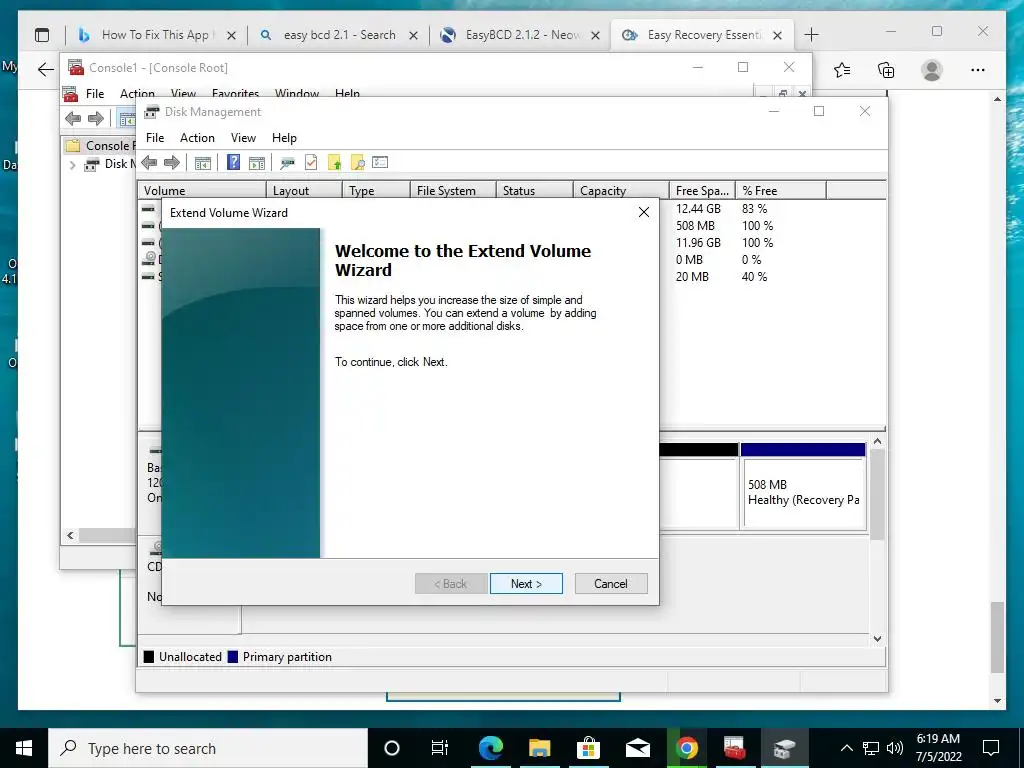1024x768 pixels.
Task: Switch to 'easy bcd 2.1 - Search' tab
Action: [x=338, y=35]
